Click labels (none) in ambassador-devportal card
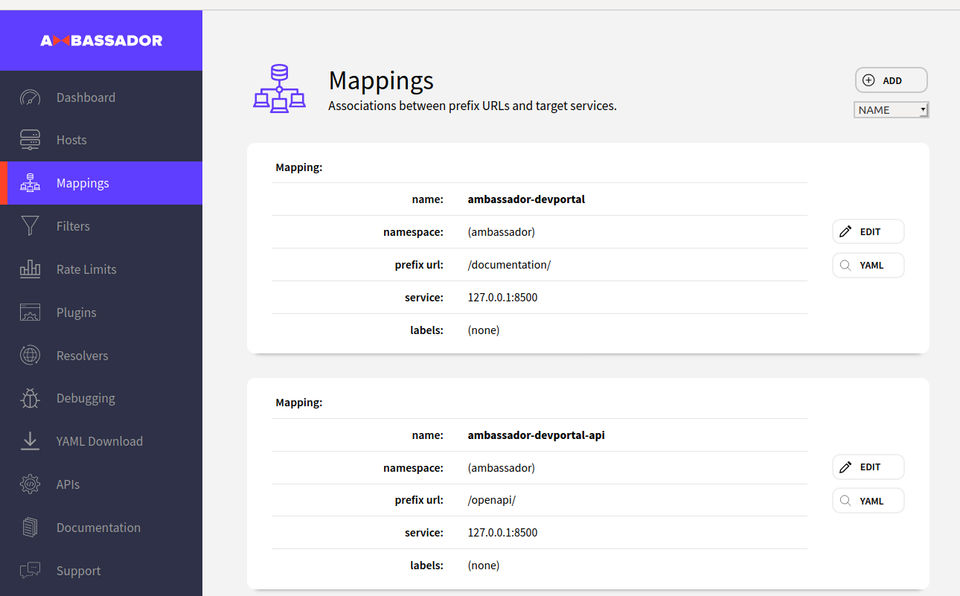Image resolution: width=960 pixels, height=596 pixels. [x=483, y=330]
